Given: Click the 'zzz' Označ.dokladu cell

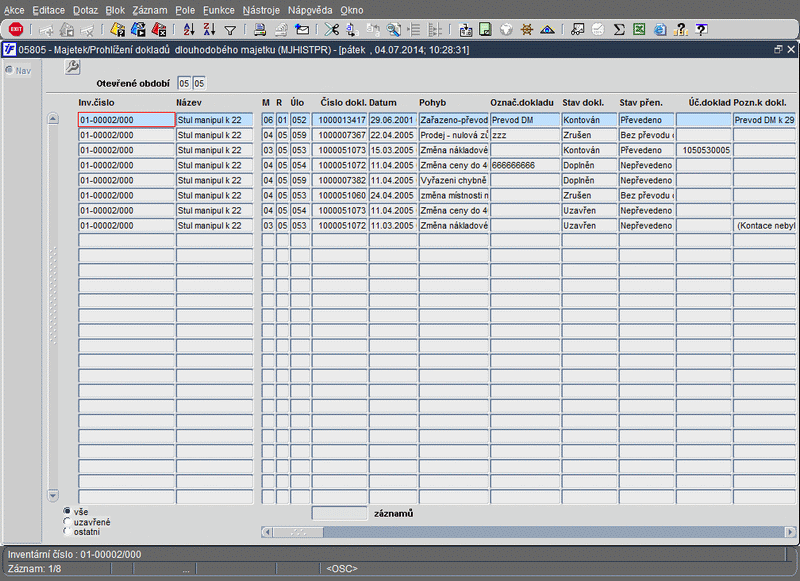Looking at the screenshot, I should (x=525, y=135).
